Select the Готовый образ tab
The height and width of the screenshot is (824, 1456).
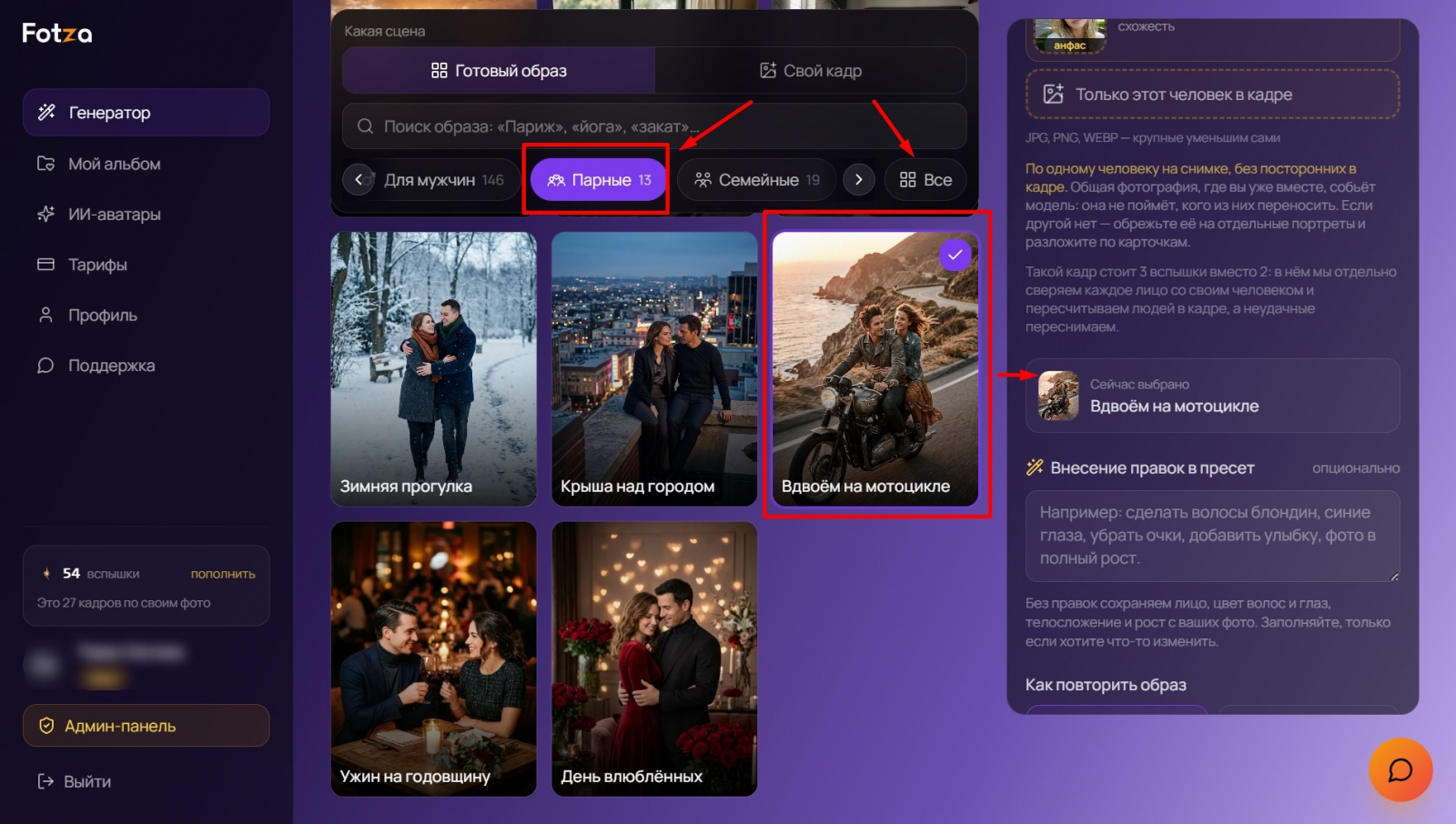[x=499, y=71]
